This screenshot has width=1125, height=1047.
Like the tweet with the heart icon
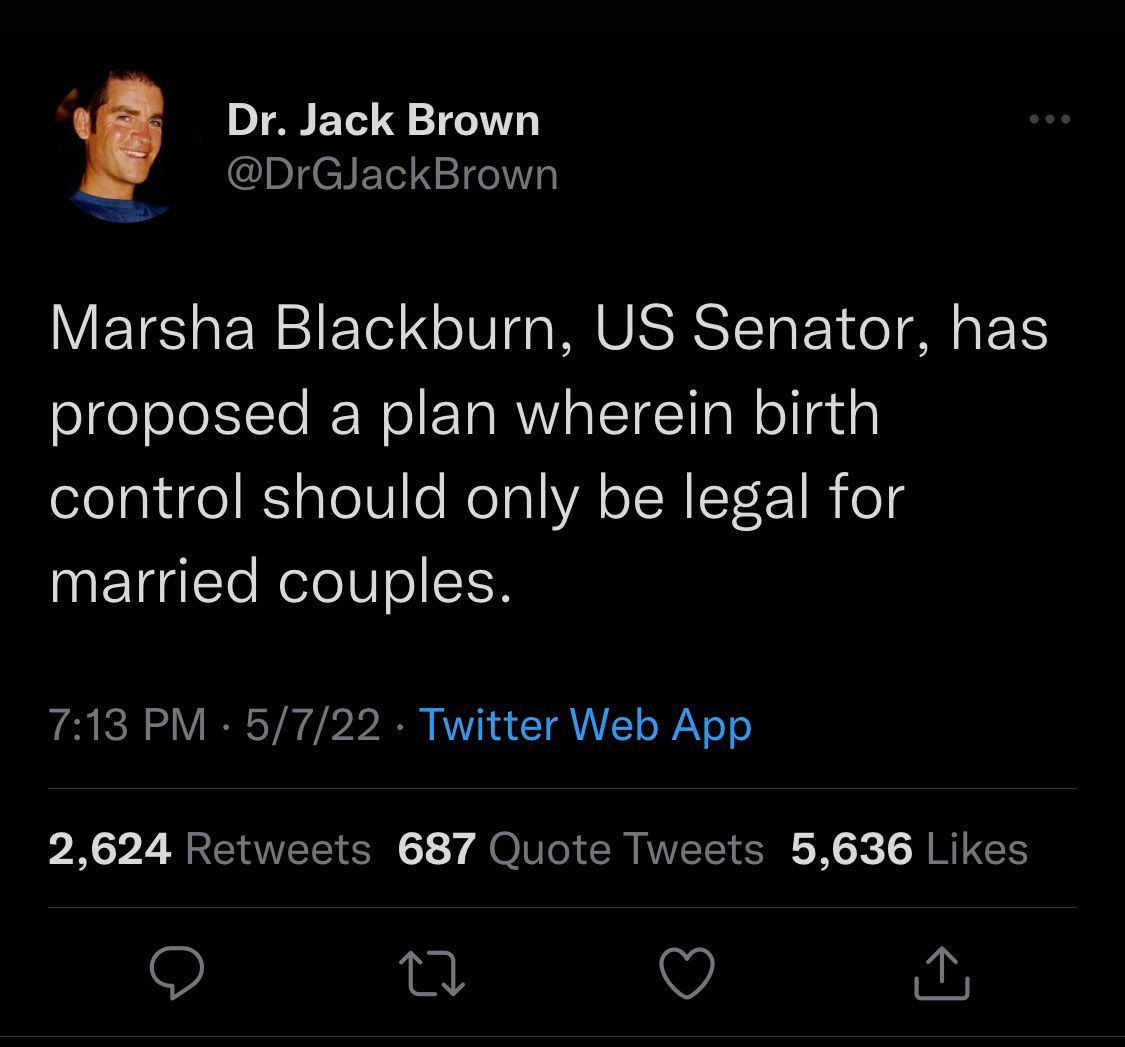tap(687, 972)
